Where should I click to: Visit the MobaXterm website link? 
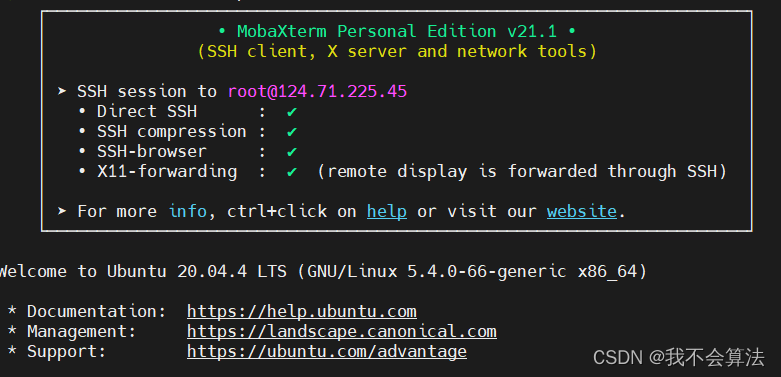pos(582,211)
